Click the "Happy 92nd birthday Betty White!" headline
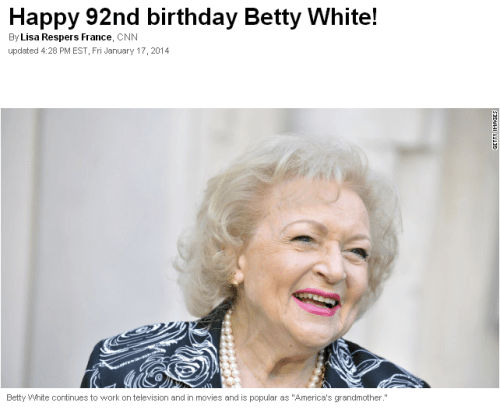 pyautogui.click(x=193, y=17)
